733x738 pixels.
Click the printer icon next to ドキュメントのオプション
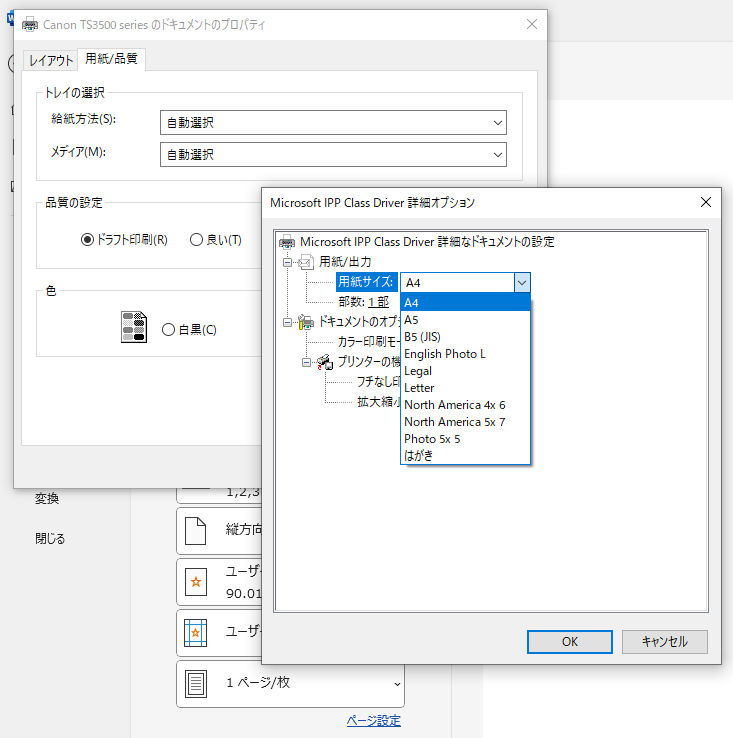pyautogui.click(x=306, y=322)
